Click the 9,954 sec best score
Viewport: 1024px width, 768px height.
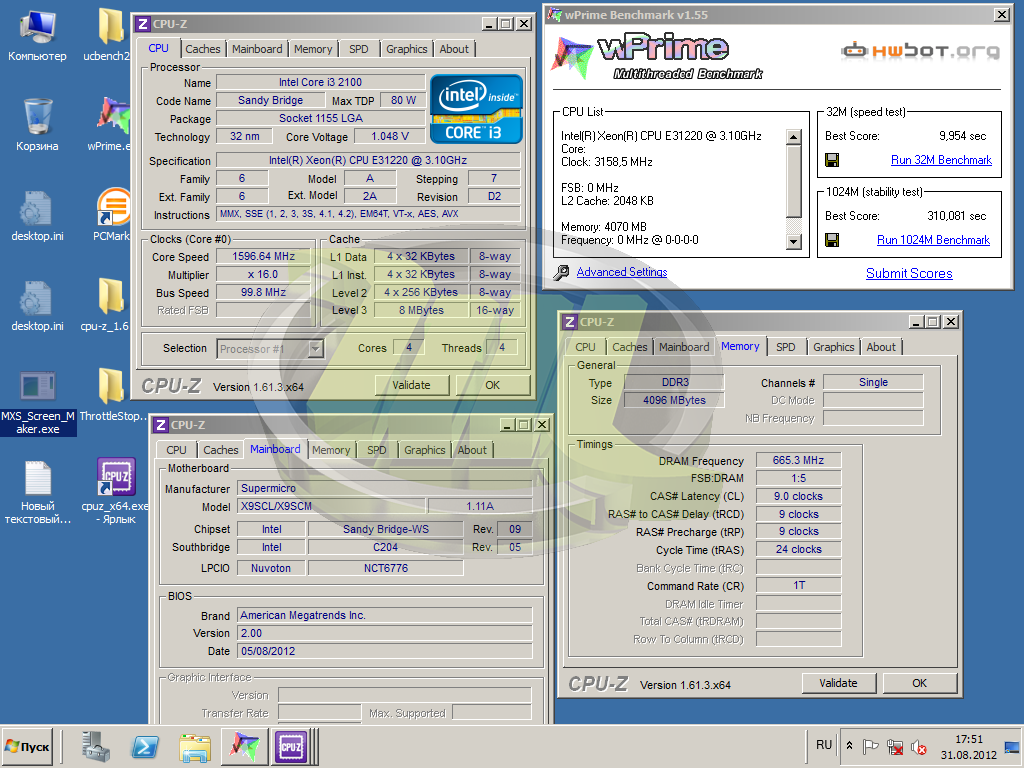tap(963, 136)
